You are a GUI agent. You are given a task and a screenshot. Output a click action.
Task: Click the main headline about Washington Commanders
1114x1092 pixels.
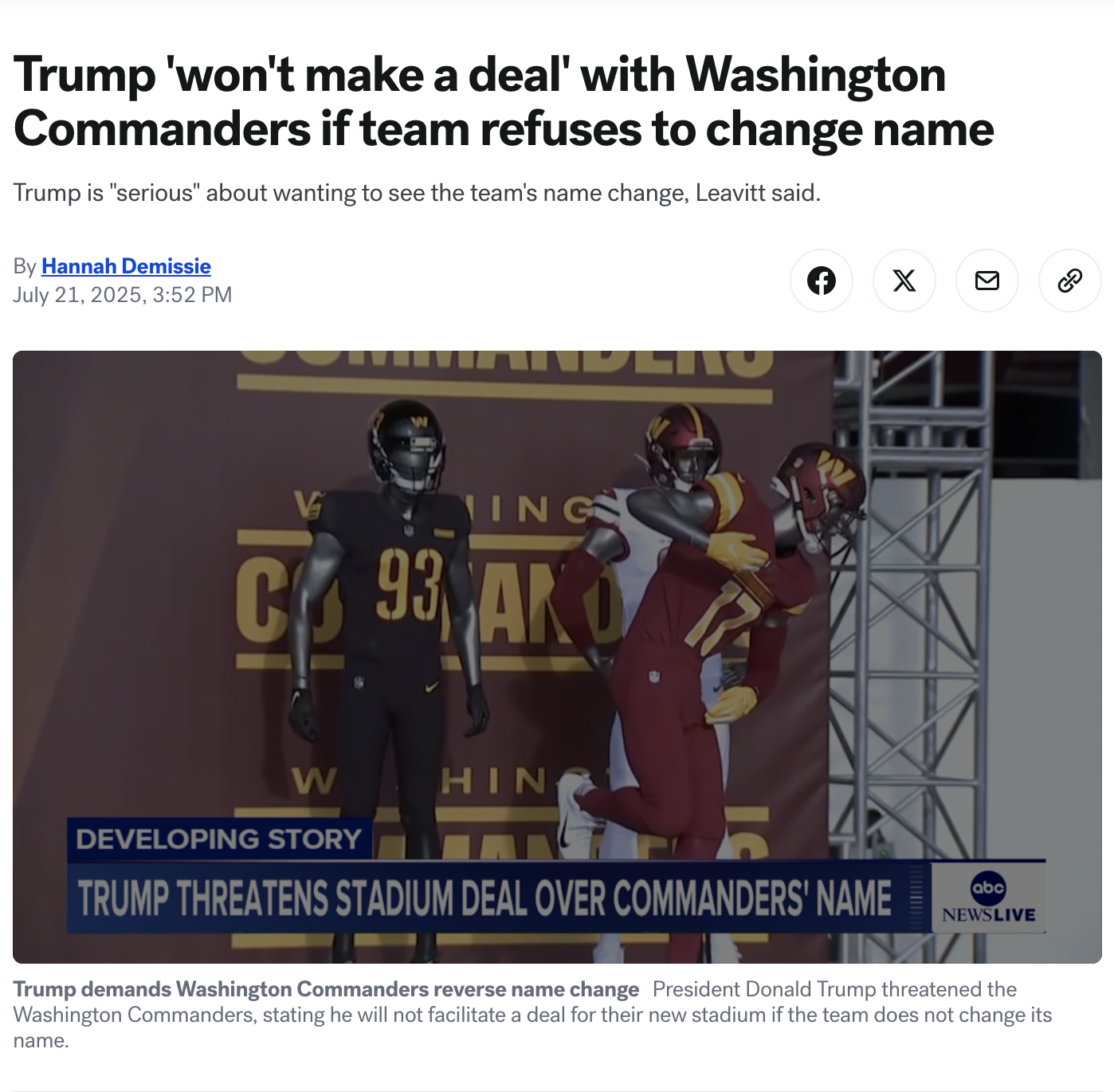[x=504, y=101]
